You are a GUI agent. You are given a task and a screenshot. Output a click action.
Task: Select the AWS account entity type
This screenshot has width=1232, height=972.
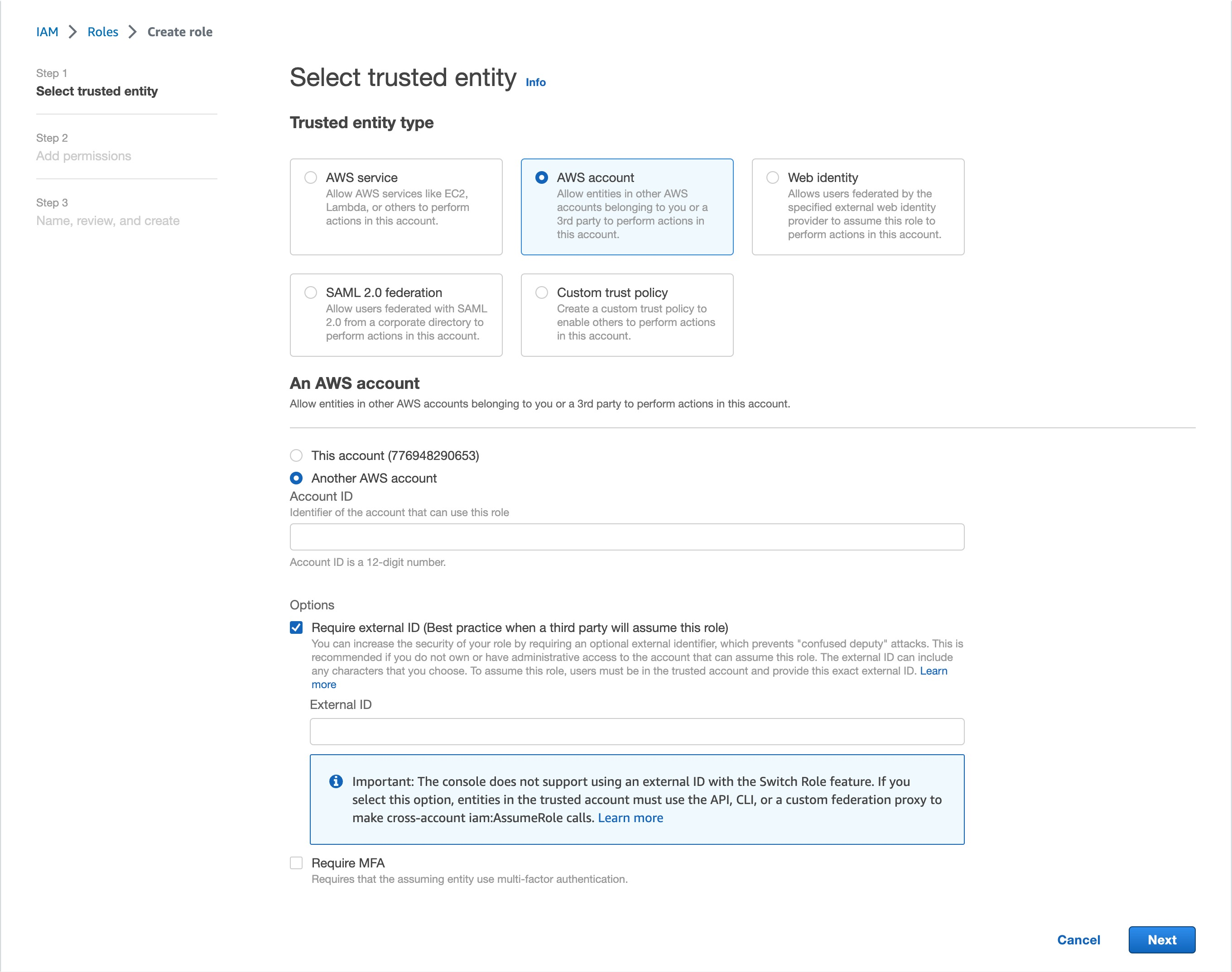point(541,177)
